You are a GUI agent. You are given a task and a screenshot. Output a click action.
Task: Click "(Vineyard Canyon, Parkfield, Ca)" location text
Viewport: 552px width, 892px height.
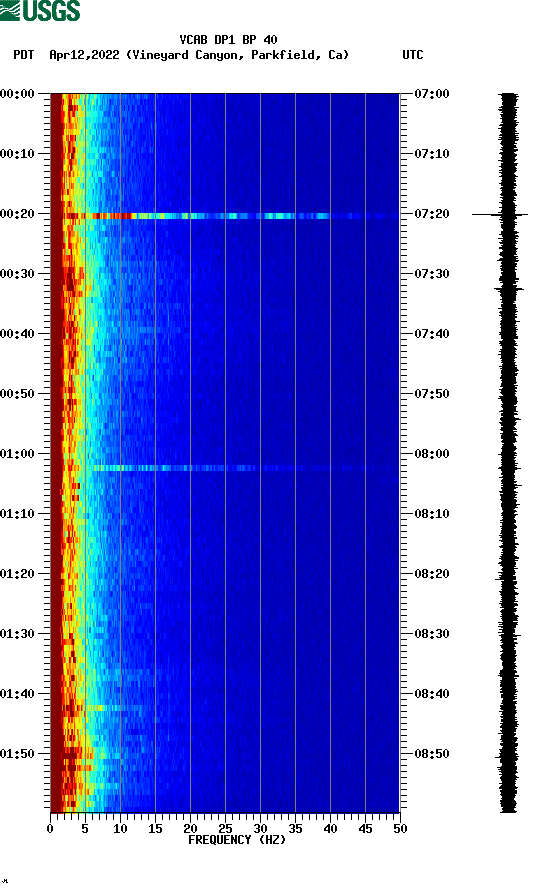[237, 55]
